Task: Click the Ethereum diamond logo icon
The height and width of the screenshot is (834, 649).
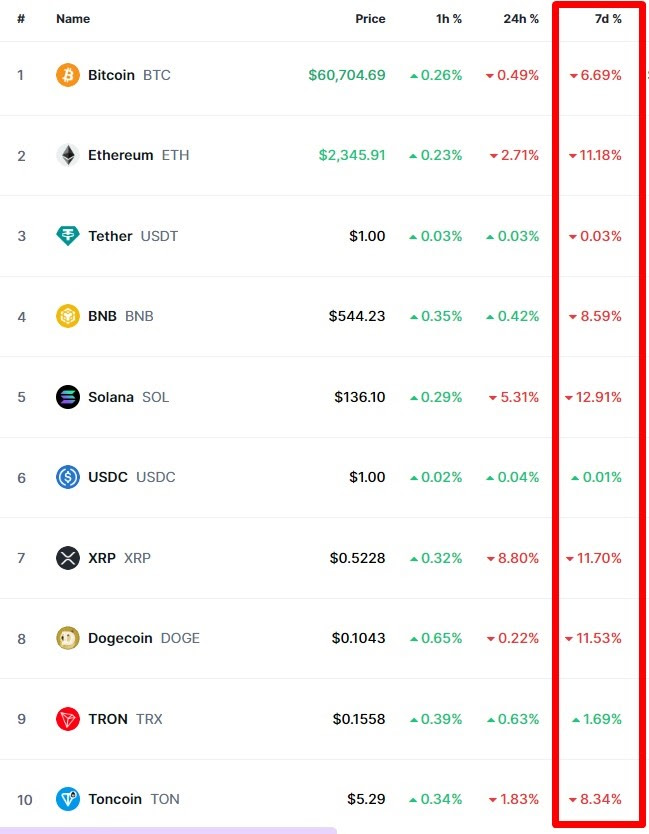Action: click(68, 155)
